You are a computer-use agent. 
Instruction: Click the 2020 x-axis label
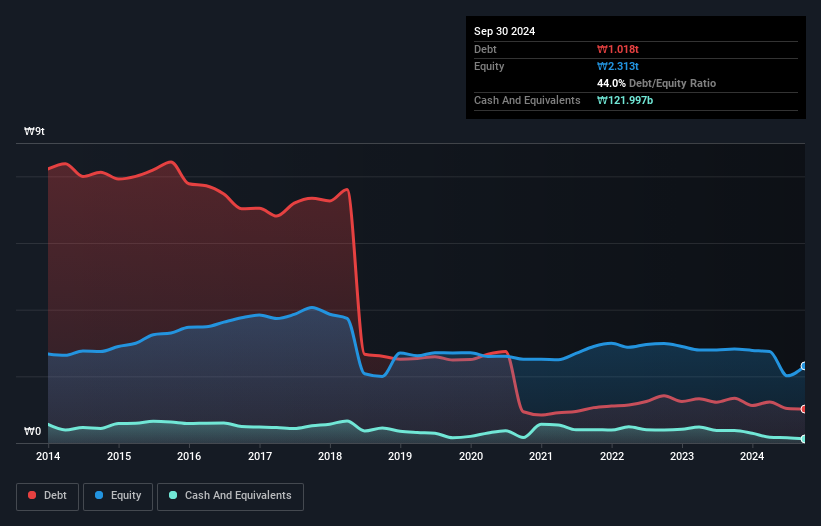(x=471, y=456)
